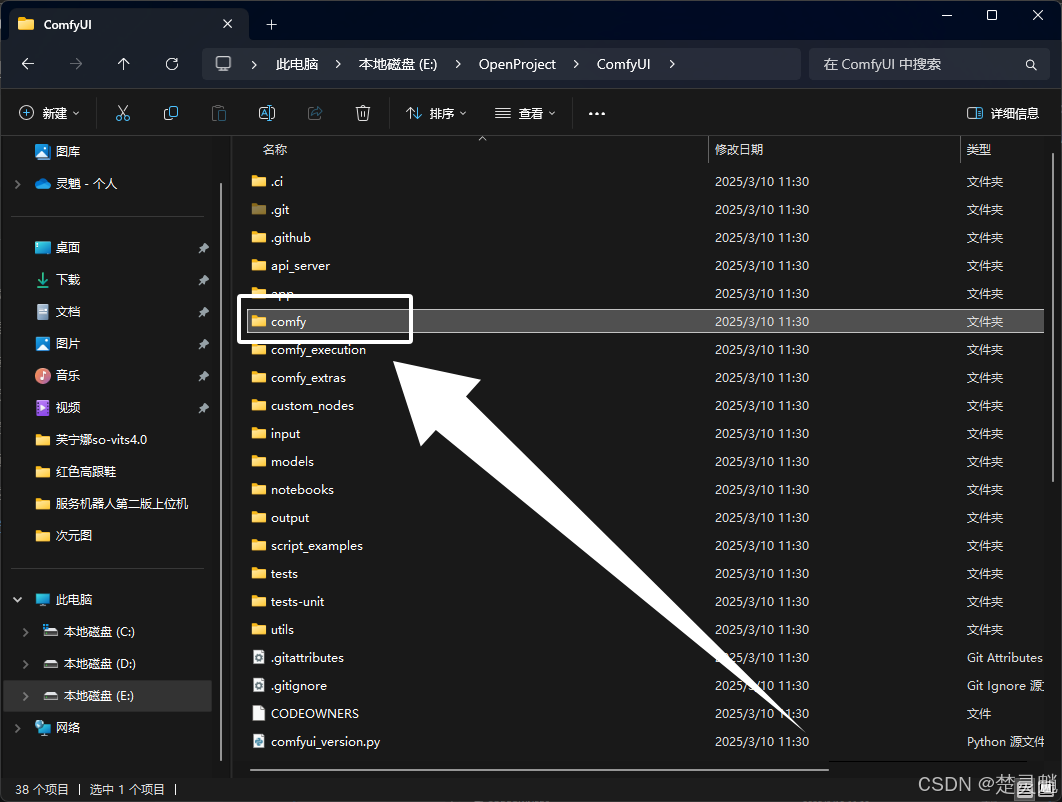The height and width of the screenshot is (802, 1062).
Task: Expand 本地磁盘 (D:) in tree
Action: [x=26, y=664]
